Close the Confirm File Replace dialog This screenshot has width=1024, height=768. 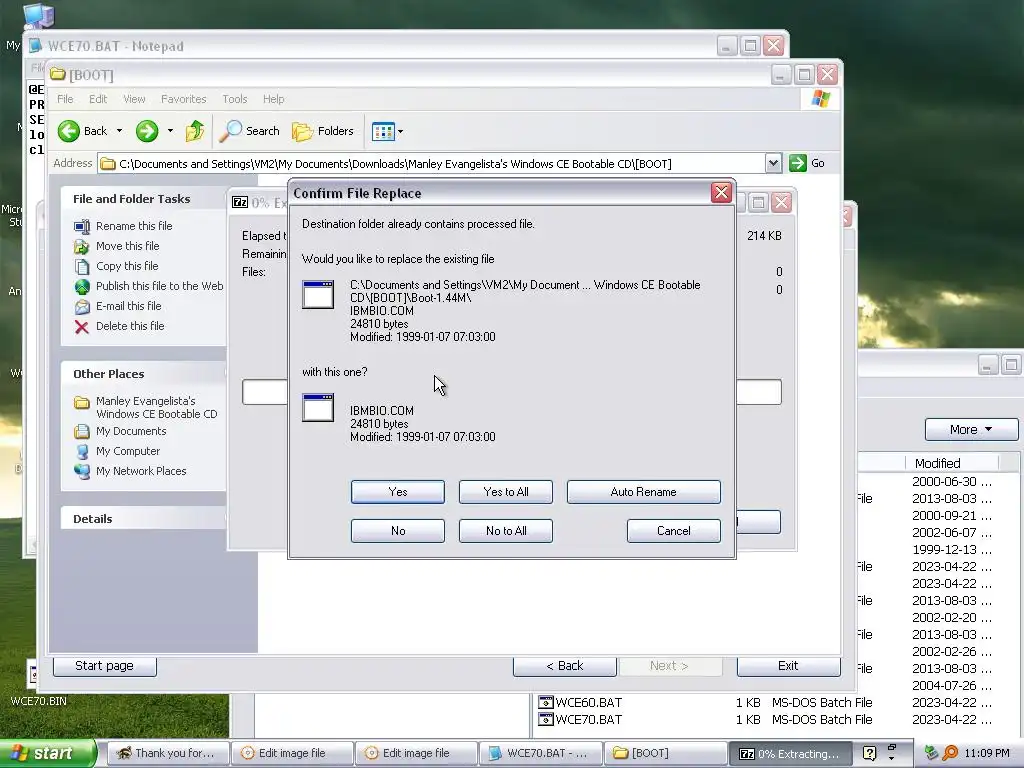click(721, 193)
